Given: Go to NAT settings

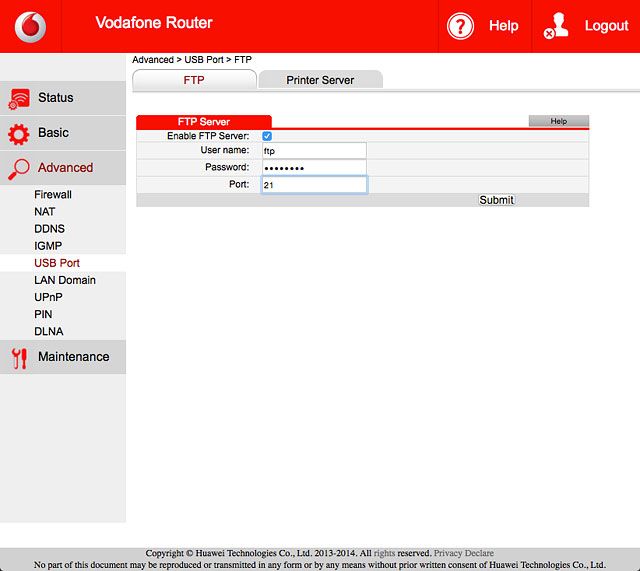Looking at the screenshot, I should click(44, 211).
